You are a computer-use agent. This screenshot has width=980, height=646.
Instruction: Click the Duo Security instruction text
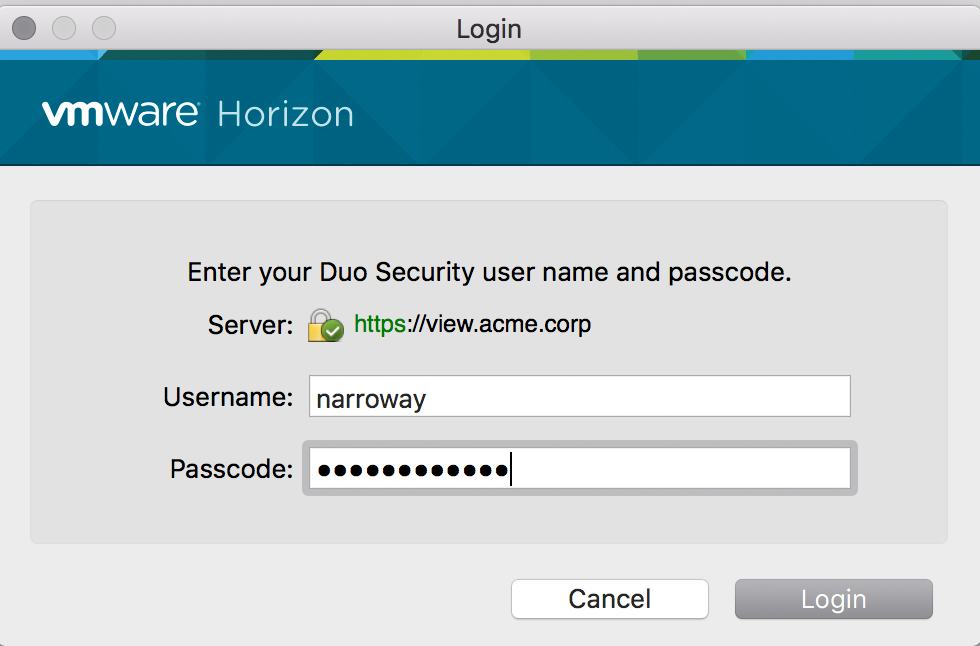click(x=489, y=271)
